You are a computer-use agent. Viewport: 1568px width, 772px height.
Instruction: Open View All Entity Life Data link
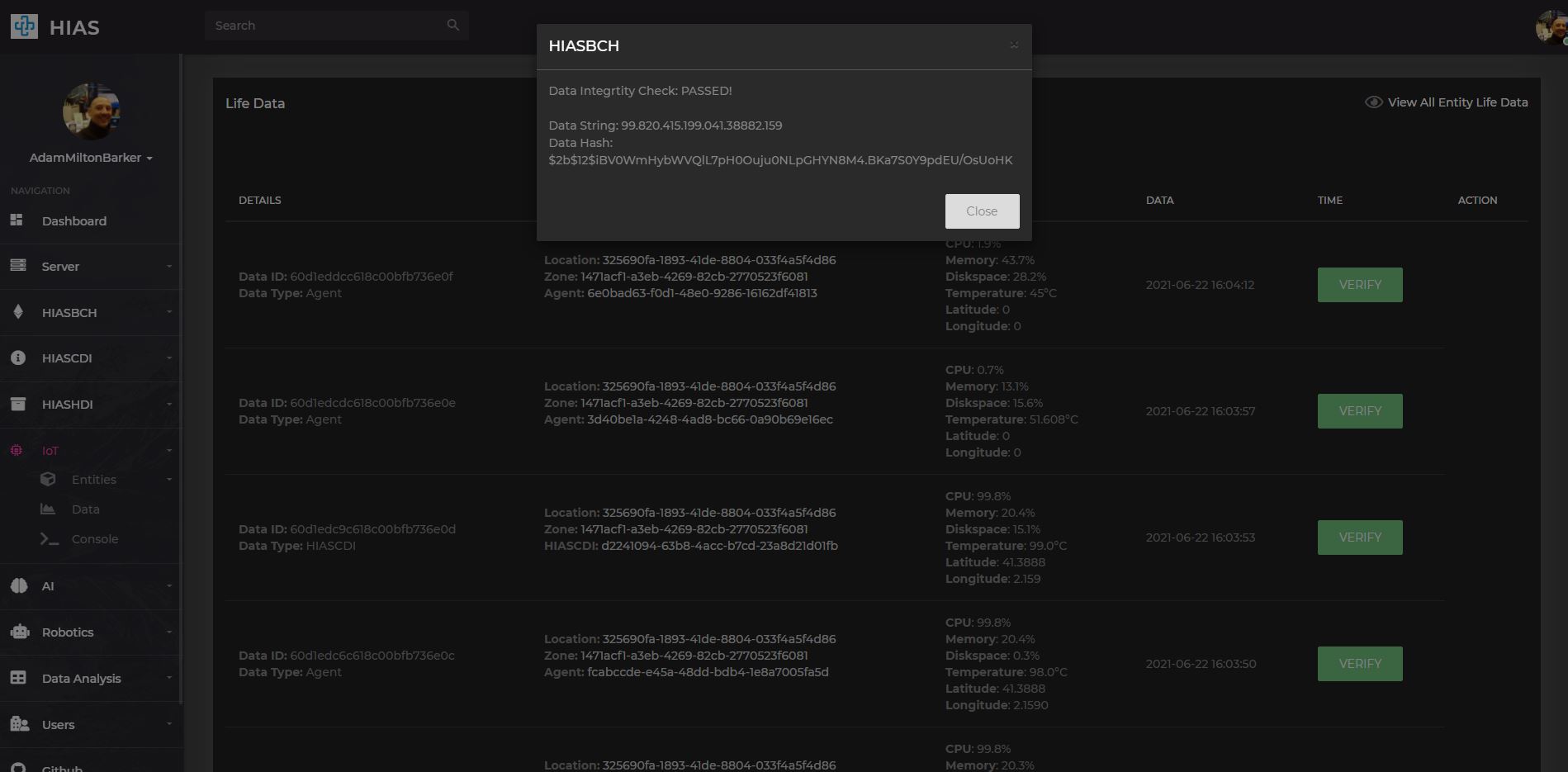tap(1457, 102)
